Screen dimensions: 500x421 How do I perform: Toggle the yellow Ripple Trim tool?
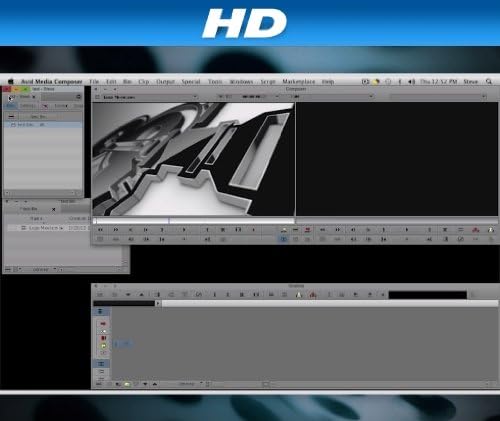click(103, 346)
